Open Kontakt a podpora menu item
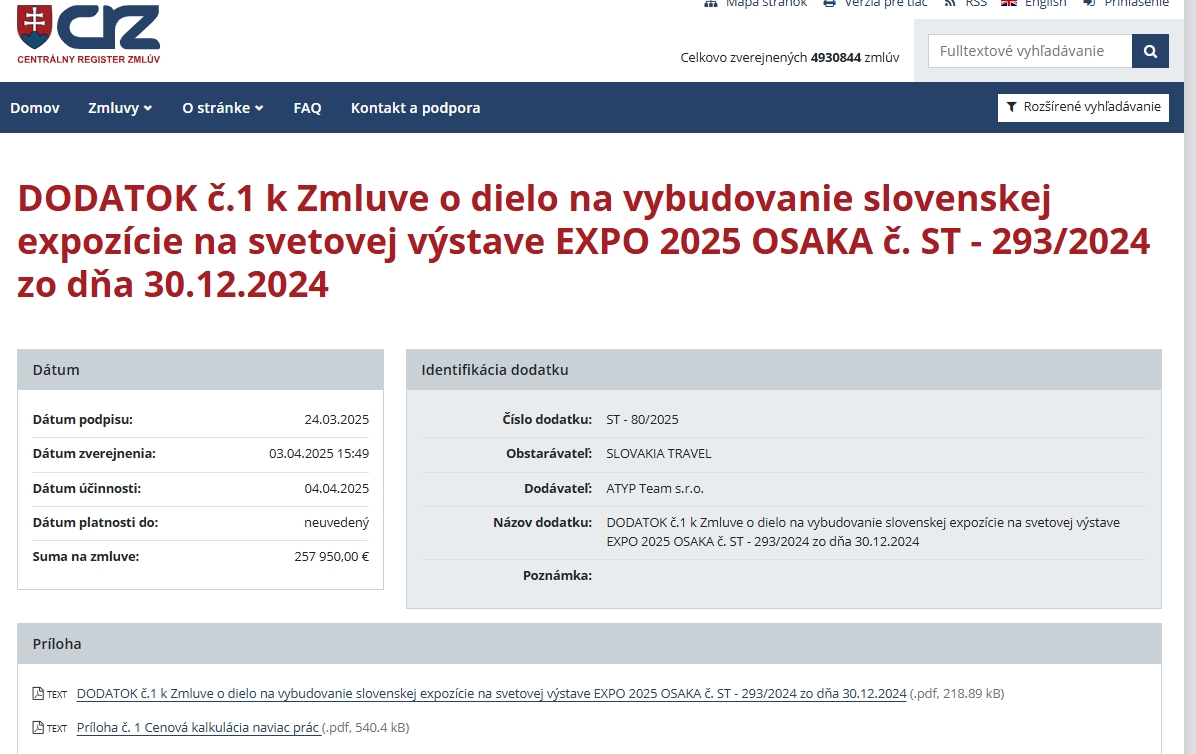The width and height of the screenshot is (1196, 754). [x=416, y=108]
